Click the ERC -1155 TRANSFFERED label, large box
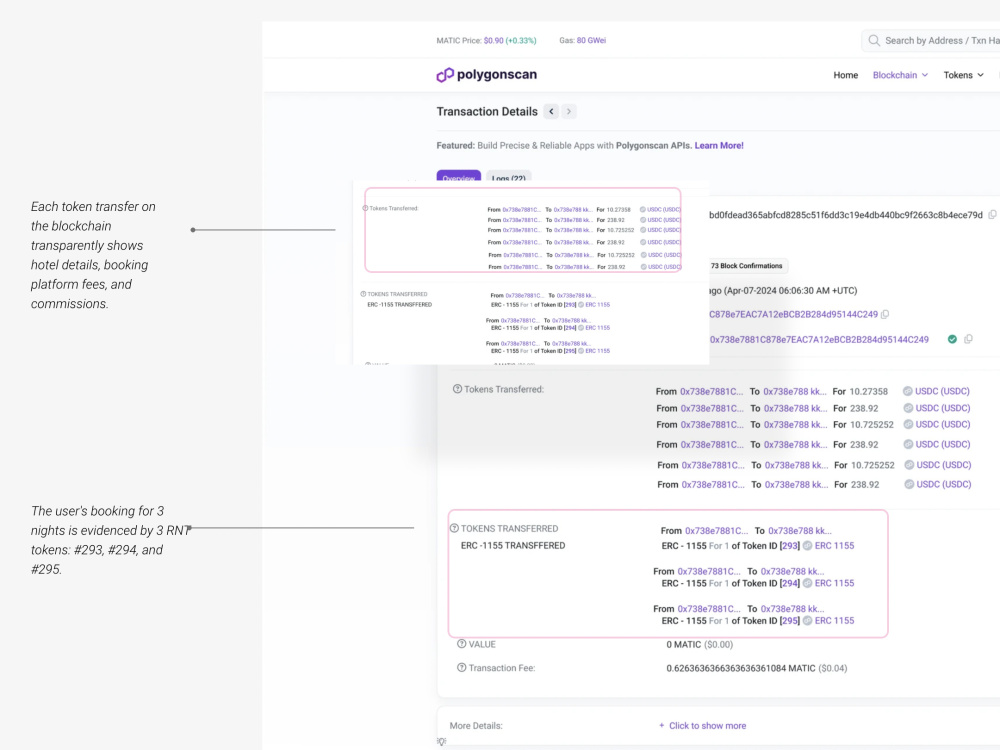 (513, 545)
